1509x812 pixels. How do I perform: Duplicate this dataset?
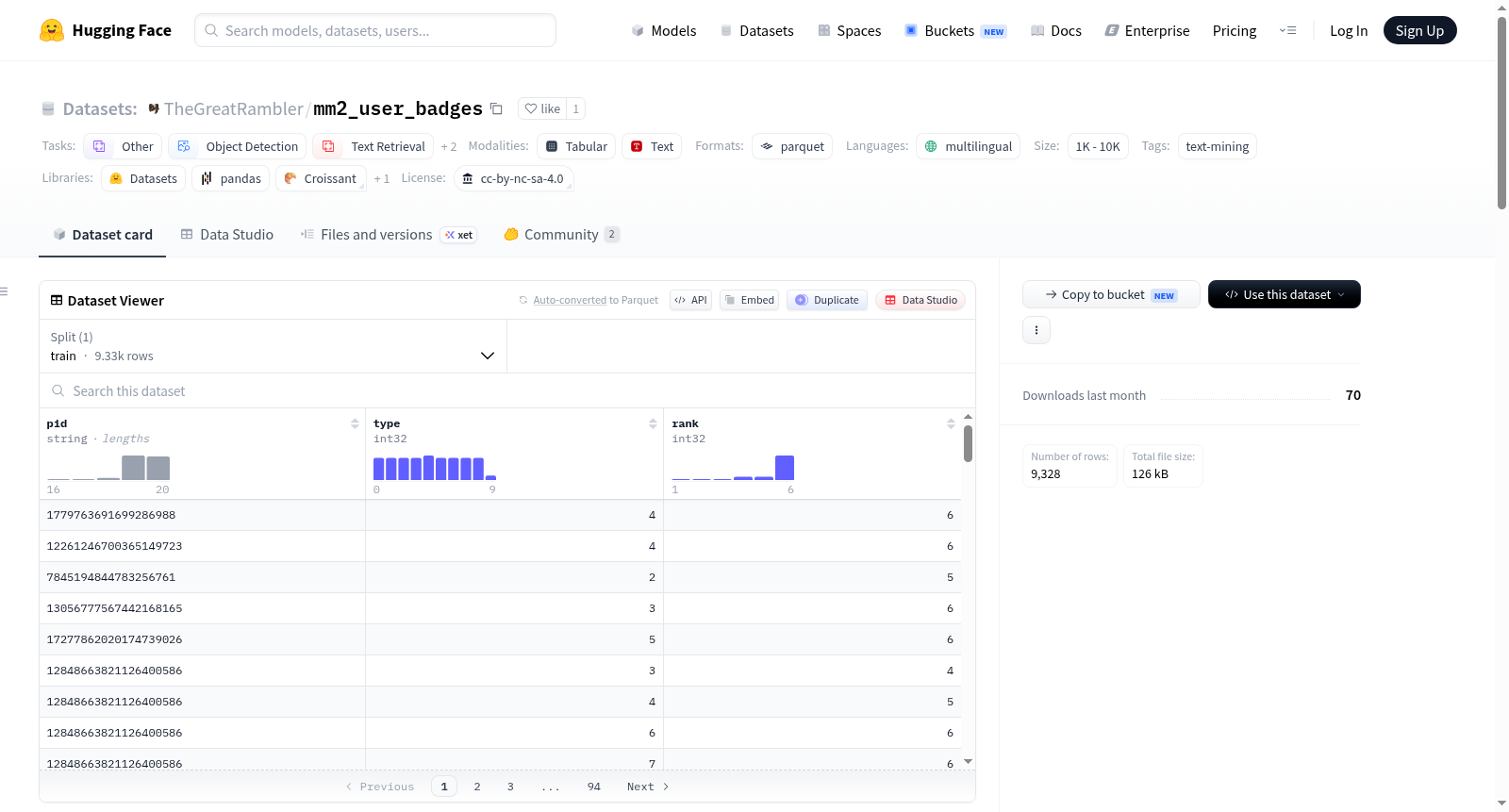click(x=826, y=300)
